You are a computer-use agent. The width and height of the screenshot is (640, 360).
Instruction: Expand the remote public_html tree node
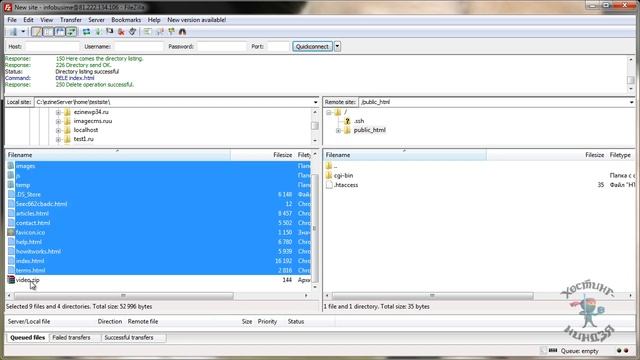click(x=338, y=130)
